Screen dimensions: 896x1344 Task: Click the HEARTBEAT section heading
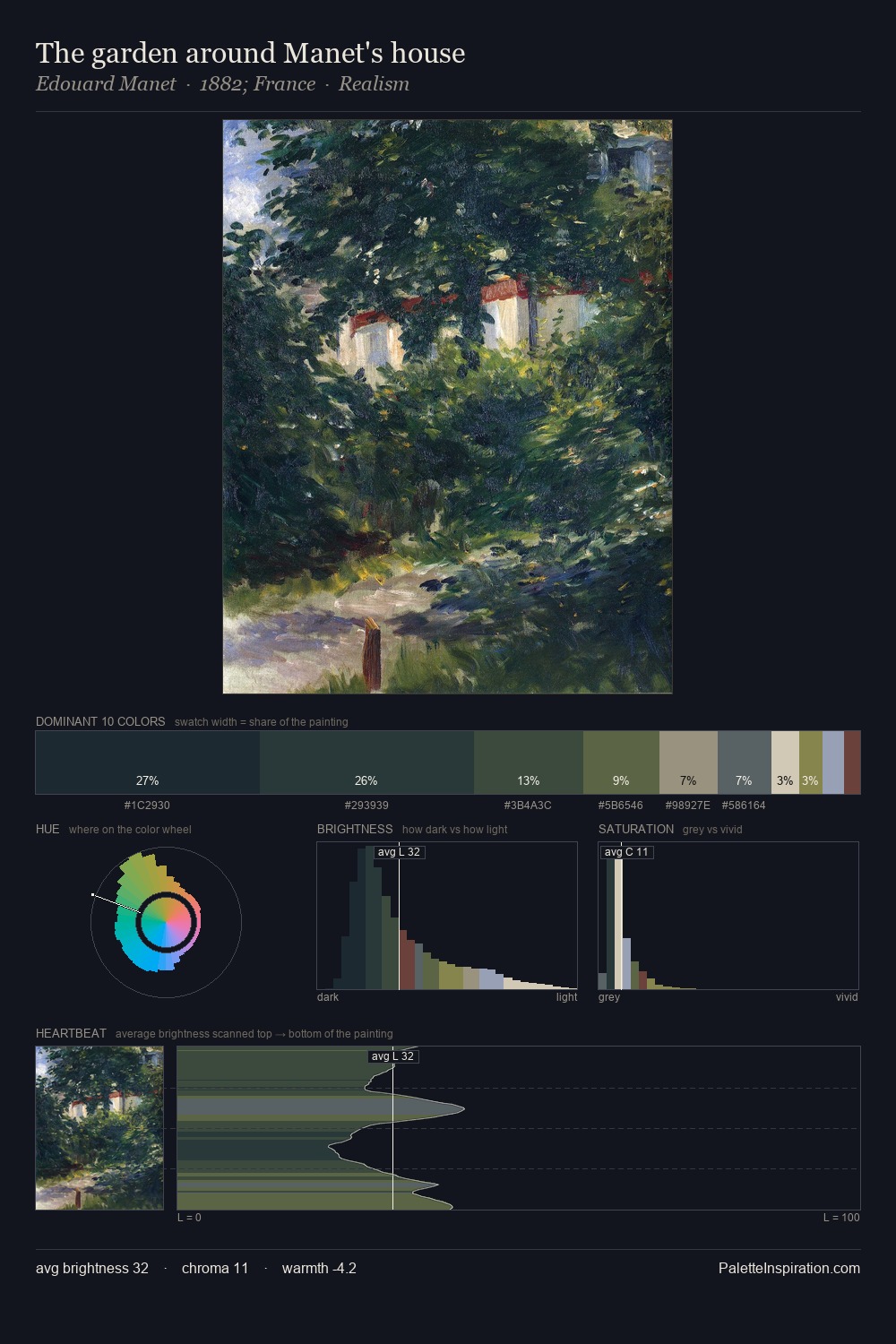(x=71, y=1033)
